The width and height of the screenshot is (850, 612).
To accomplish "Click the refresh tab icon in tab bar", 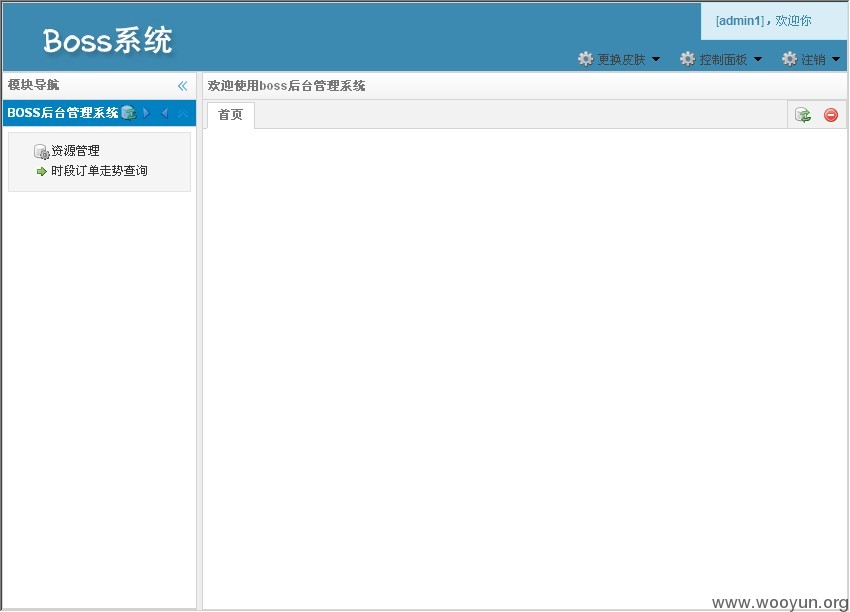I will tap(803, 115).
